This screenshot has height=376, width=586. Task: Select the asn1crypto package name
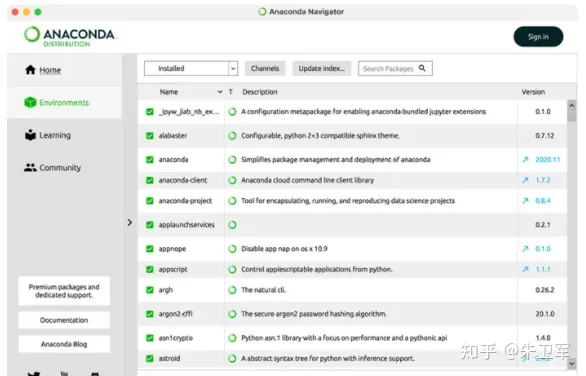pos(176,338)
